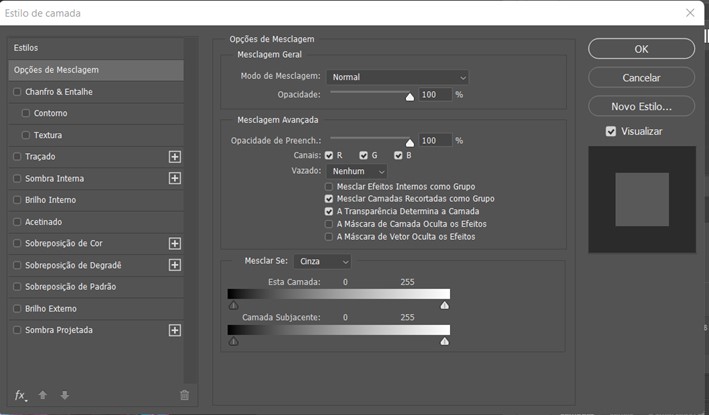Open the fx effects menu icon
The width and height of the screenshot is (709, 415).
(x=20, y=396)
